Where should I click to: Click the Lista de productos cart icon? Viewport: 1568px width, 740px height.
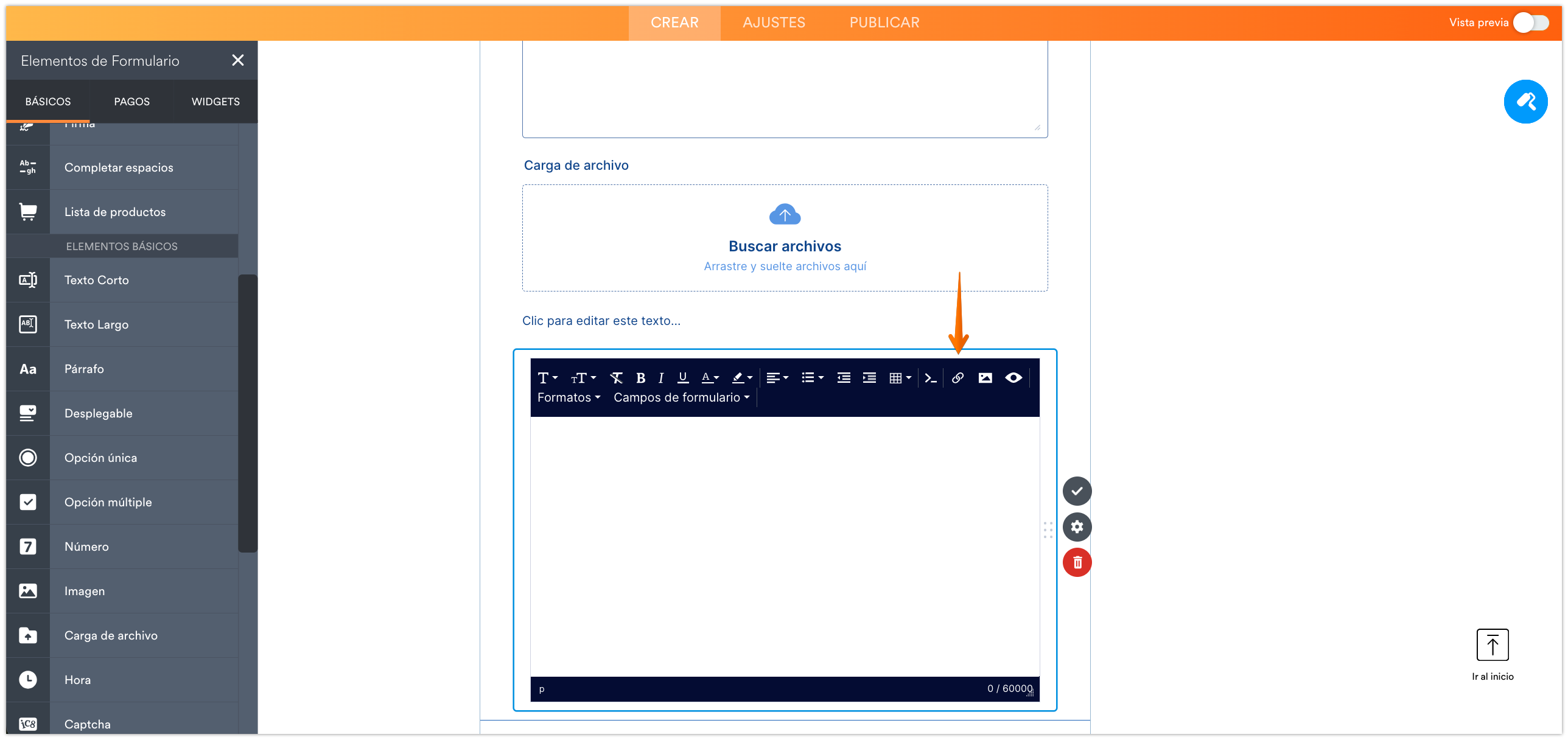[x=28, y=212]
